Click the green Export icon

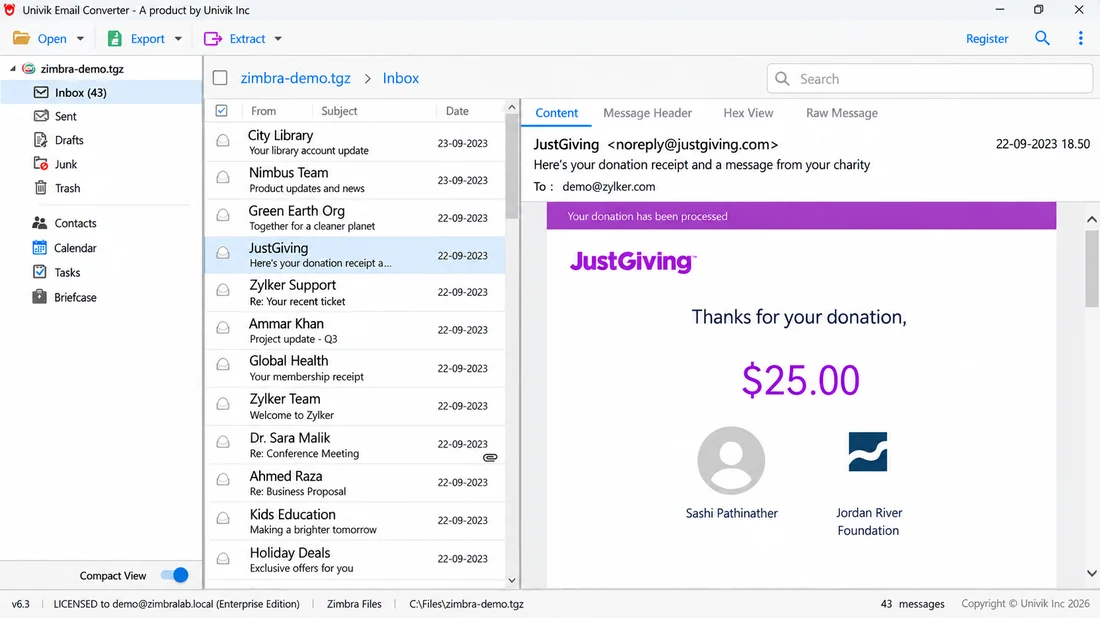pyautogui.click(x=114, y=39)
